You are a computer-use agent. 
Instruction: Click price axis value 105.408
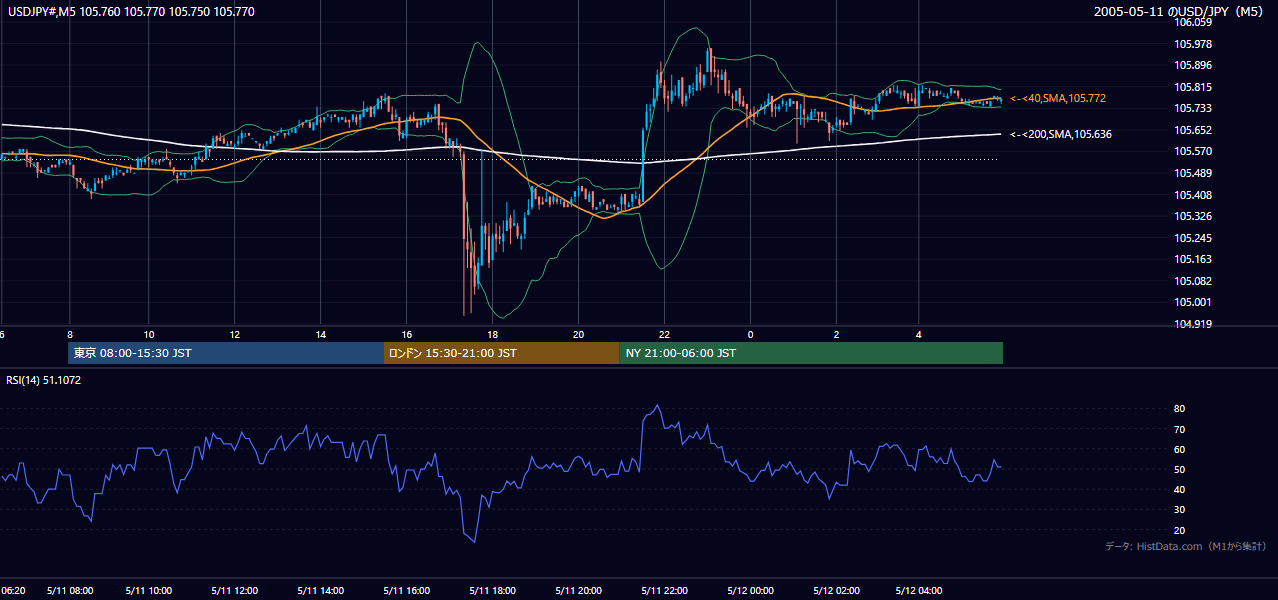1192,195
